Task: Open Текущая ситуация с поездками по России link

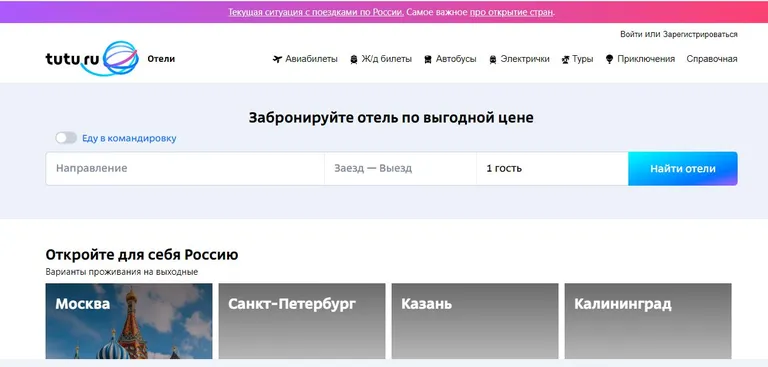Action: pos(316,12)
